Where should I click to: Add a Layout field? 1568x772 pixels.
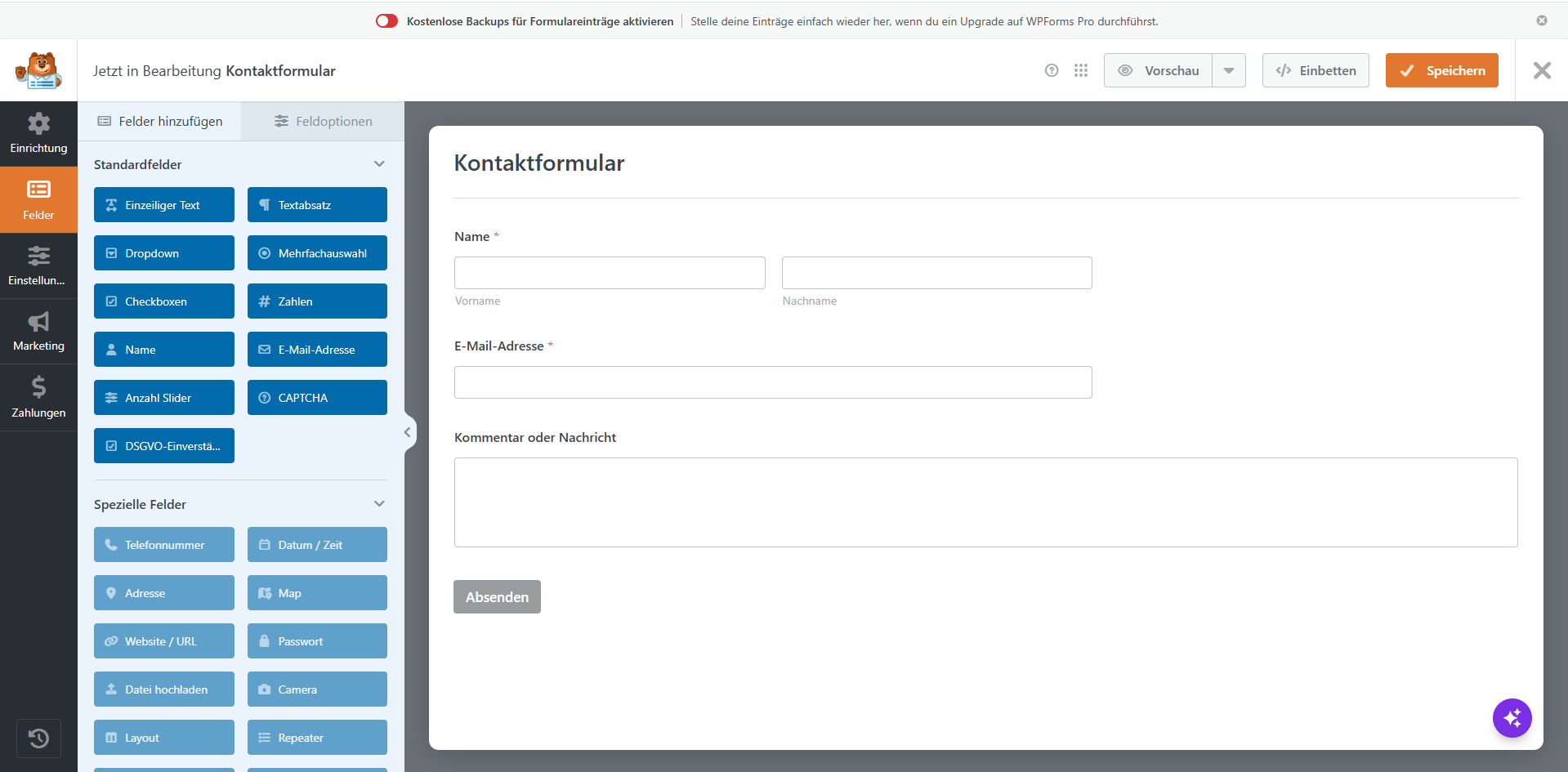pos(164,738)
